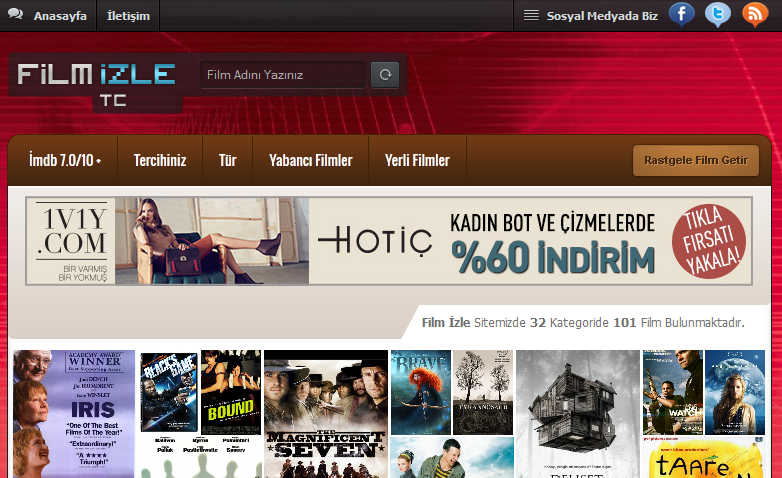Image resolution: width=782 pixels, height=478 pixels.
Task: Open the poster with bare trees
Action: pyautogui.click(x=483, y=392)
